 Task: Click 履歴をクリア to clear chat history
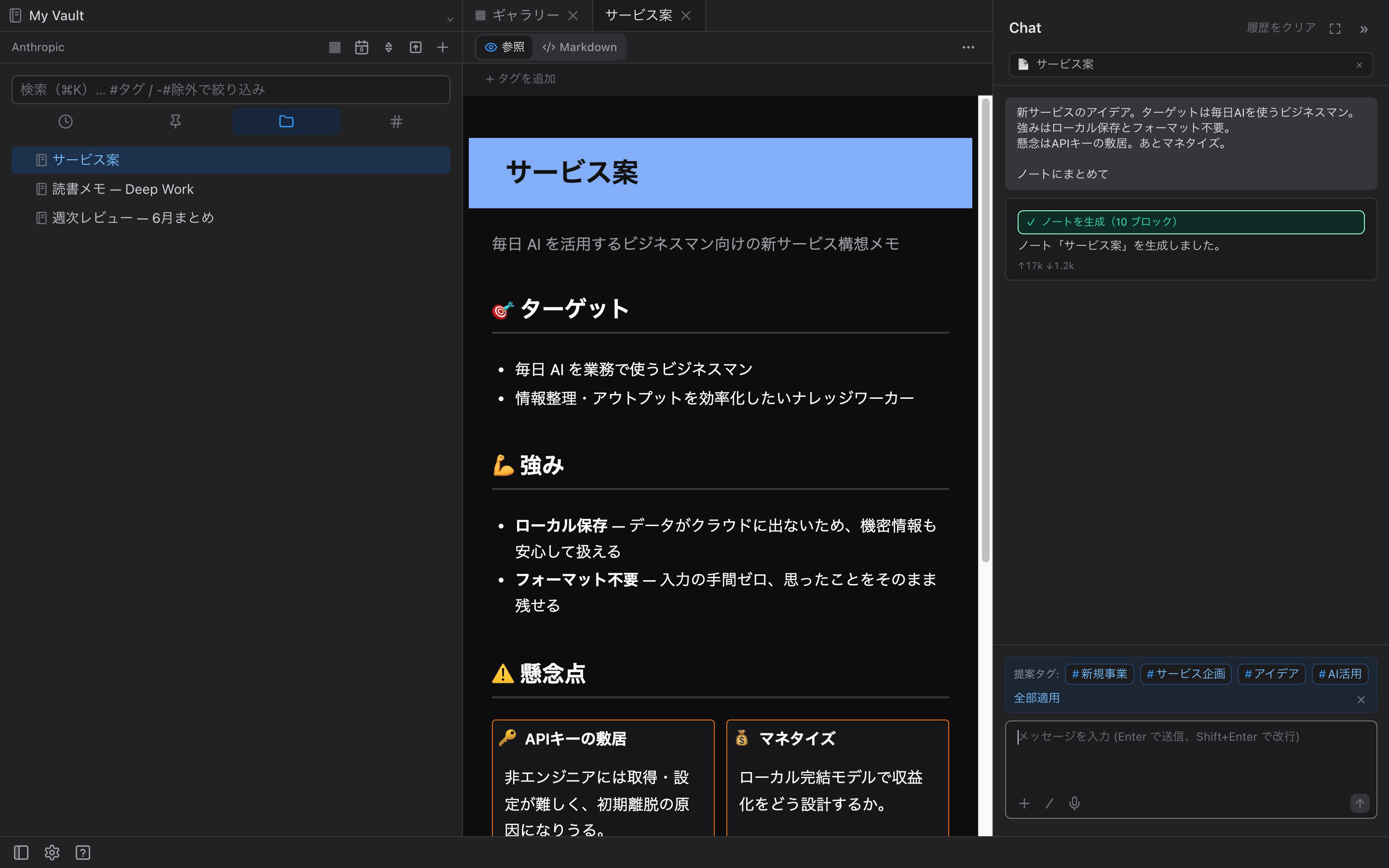point(1280,27)
